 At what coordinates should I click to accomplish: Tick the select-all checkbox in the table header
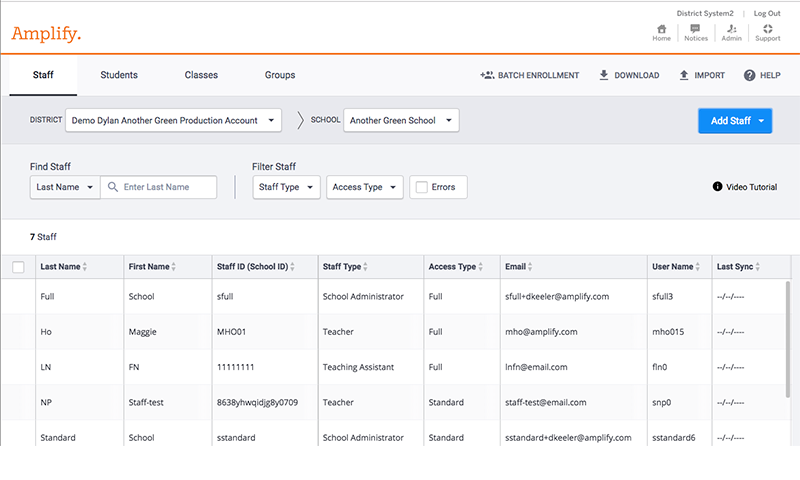[18, 267]
